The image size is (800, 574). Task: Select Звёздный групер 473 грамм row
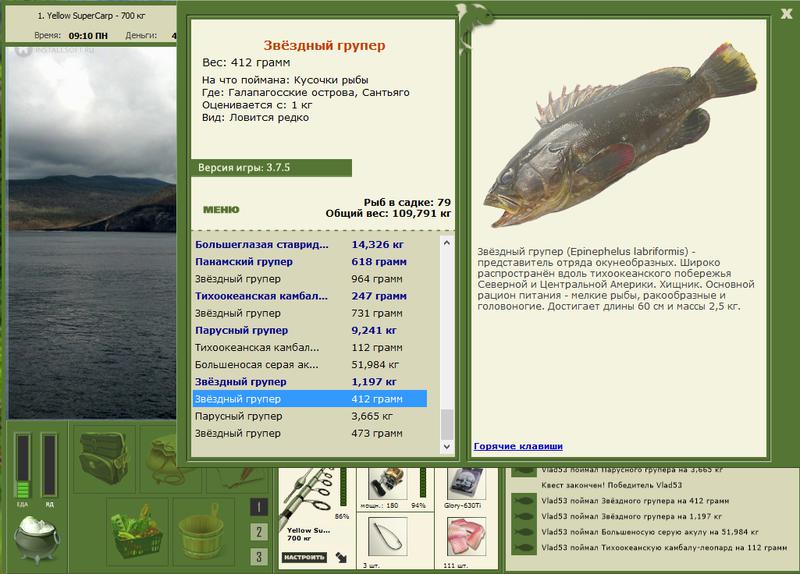tap(310, 433)
